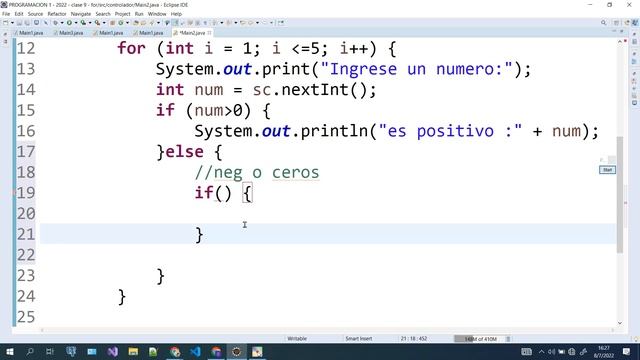Click the Smart Insert status field

359,339
